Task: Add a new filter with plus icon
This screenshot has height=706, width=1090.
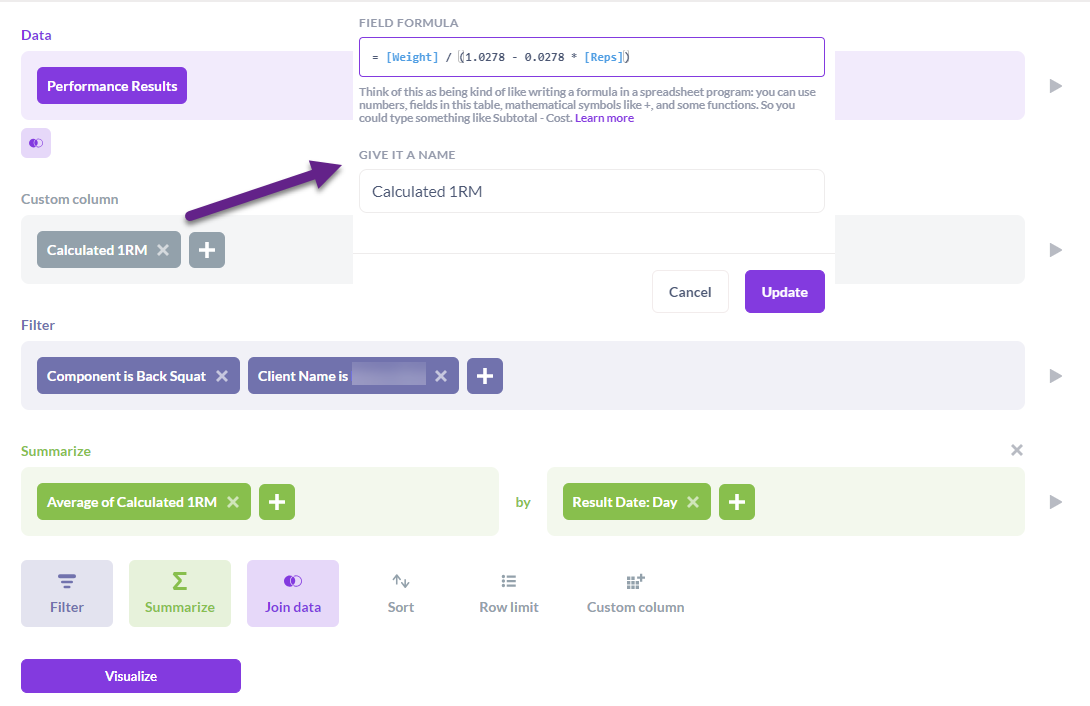Action: [x=485, y=376]
